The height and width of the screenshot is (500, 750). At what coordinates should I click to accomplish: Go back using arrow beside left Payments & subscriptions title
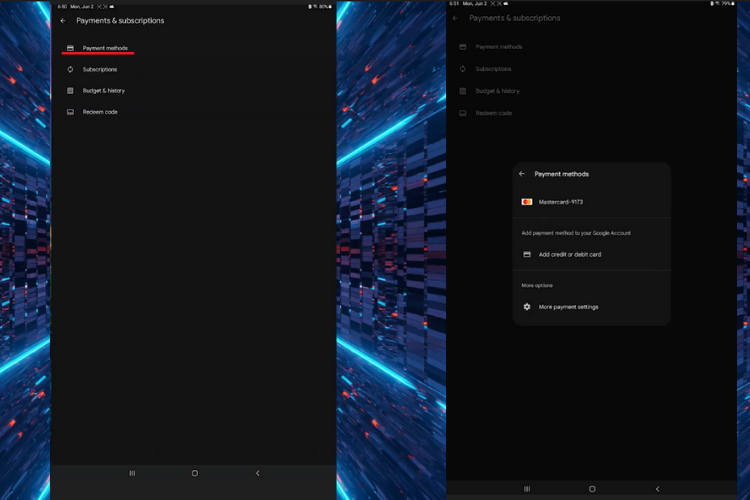63,21
